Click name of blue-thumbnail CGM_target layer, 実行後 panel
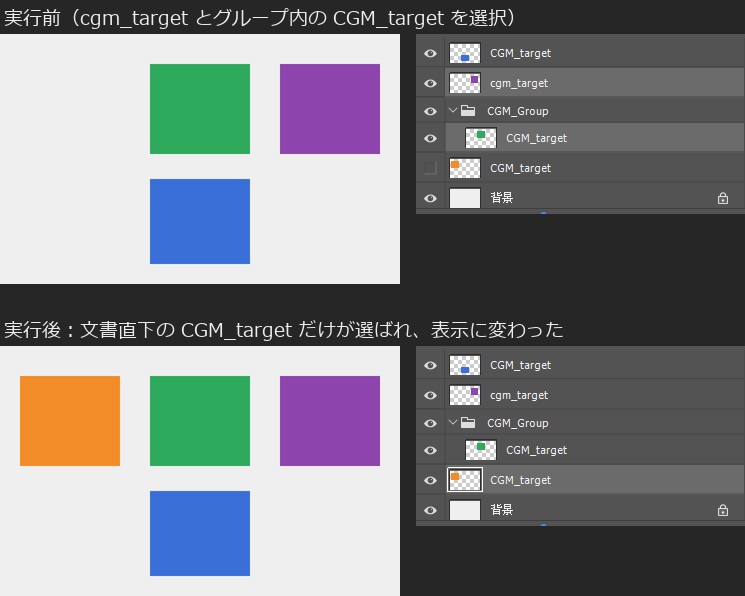 point(520,365)
